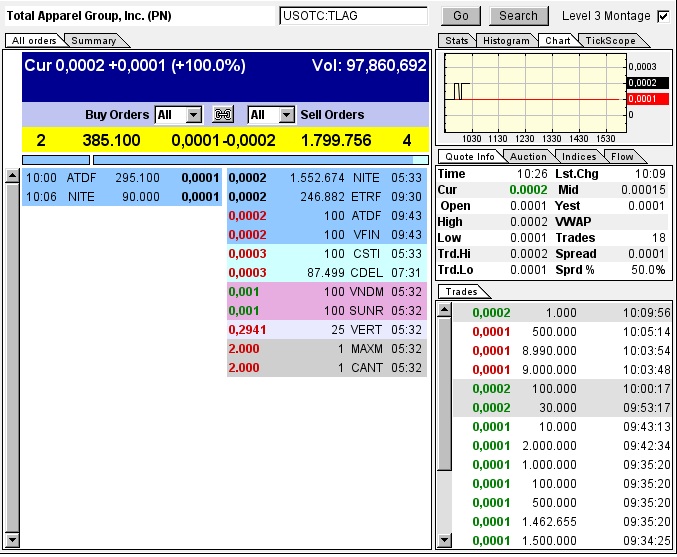Click the intraday price chart
677x557 pixels.
pos(535,93)
